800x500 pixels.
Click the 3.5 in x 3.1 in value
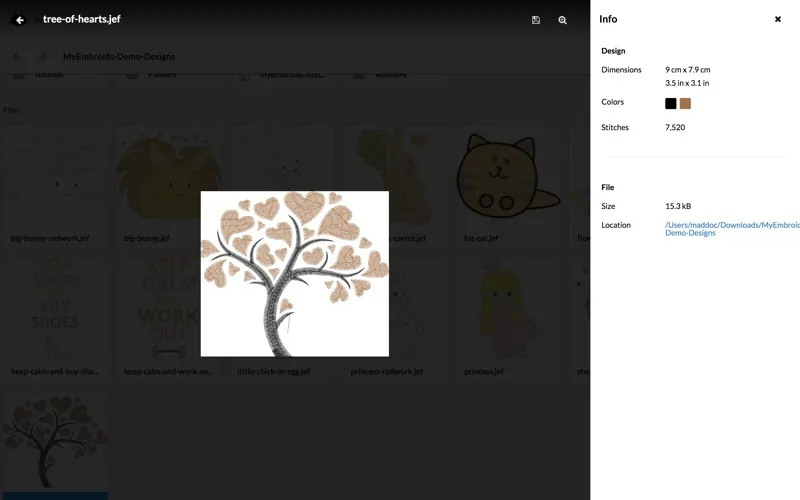click(687, 83)
